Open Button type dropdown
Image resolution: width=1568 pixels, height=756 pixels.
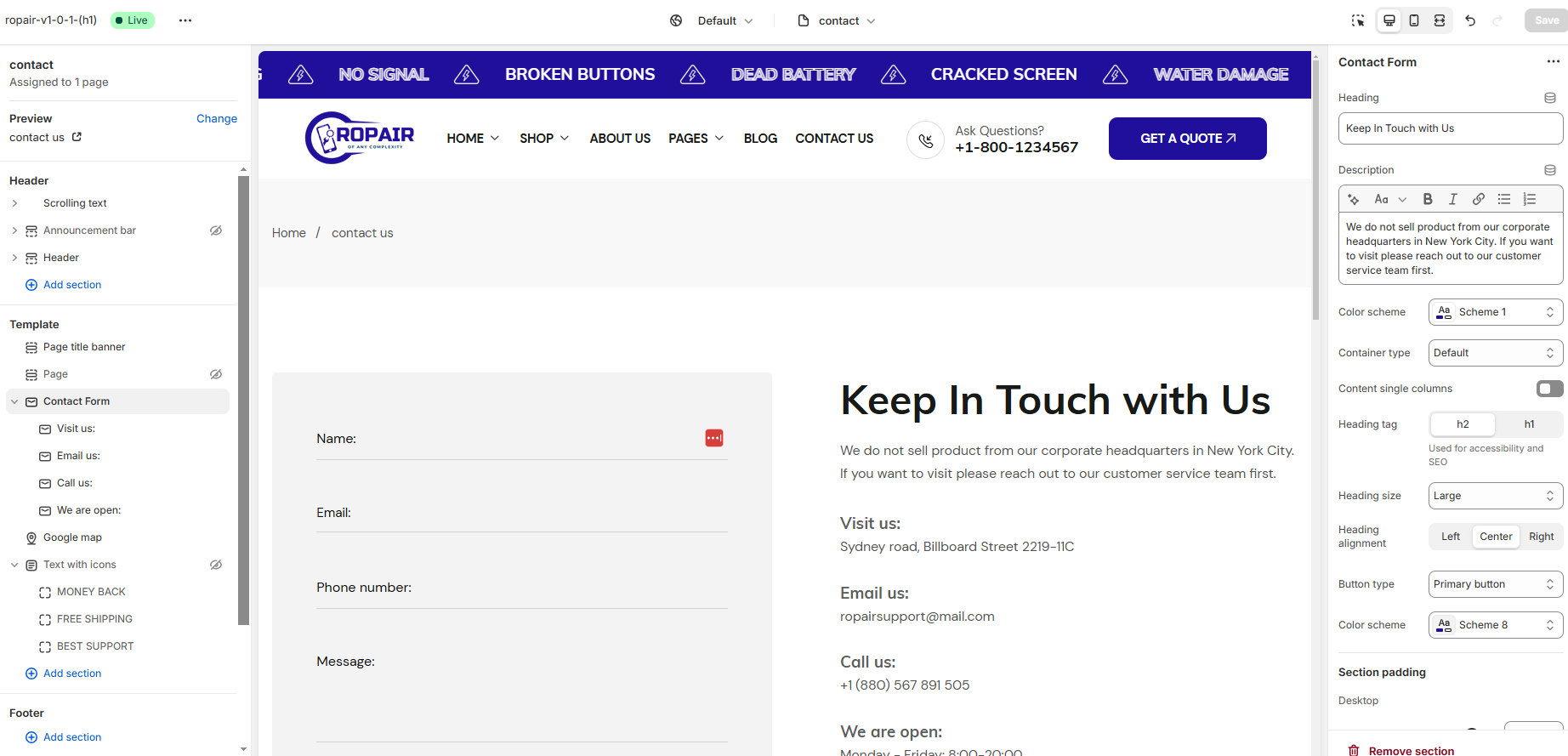[x=1496, y=584]
